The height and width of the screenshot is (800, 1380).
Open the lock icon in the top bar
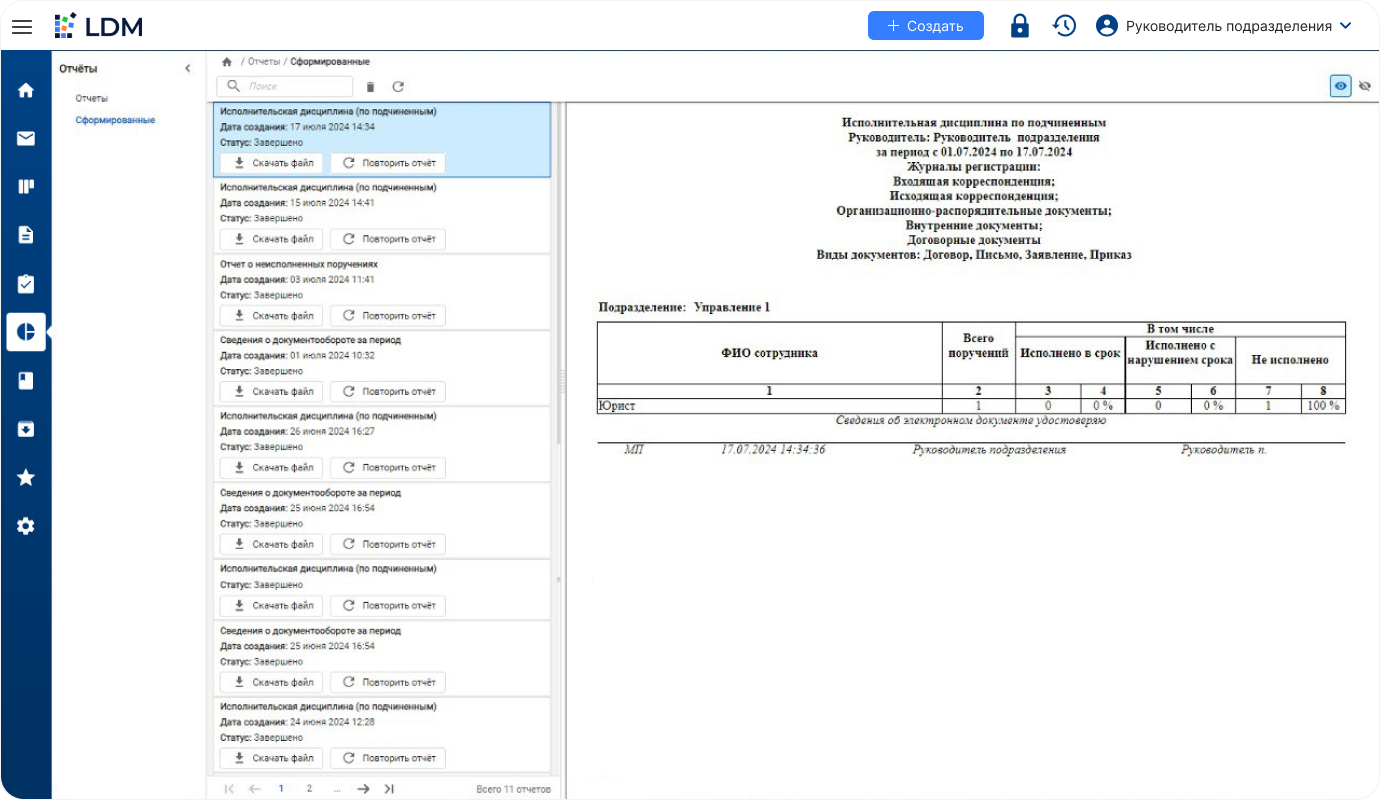[1019, 25]
